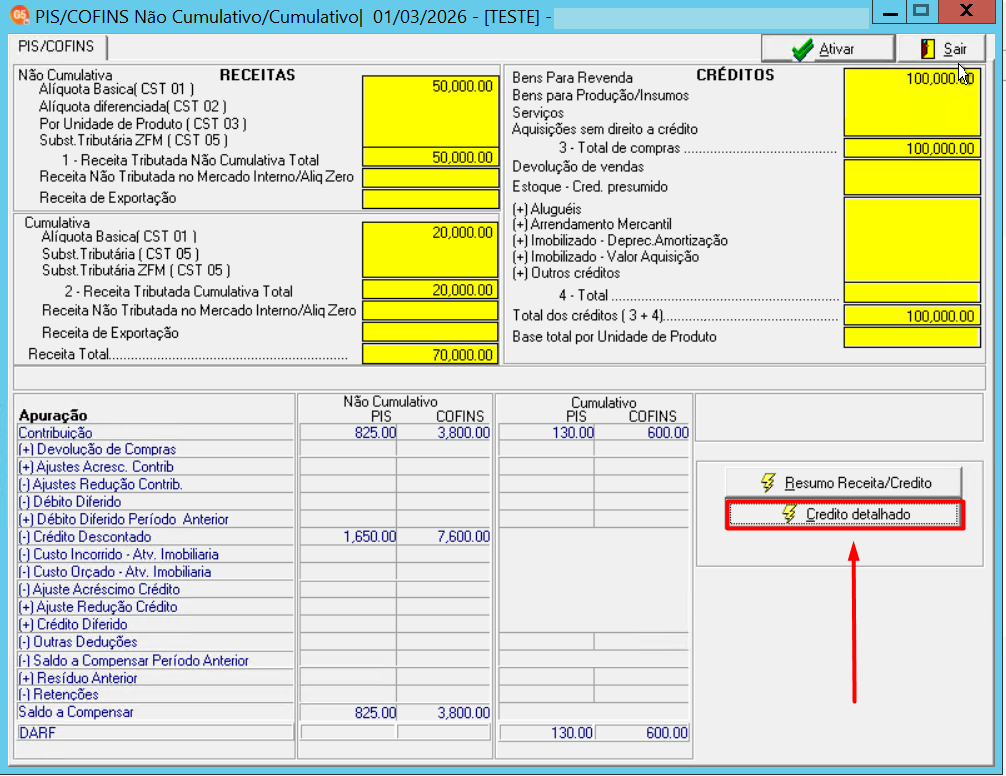This screenshot has height=776, width=1006.
Task: Click the (+) Aluguéis credit label
Action: pos(547,209)
